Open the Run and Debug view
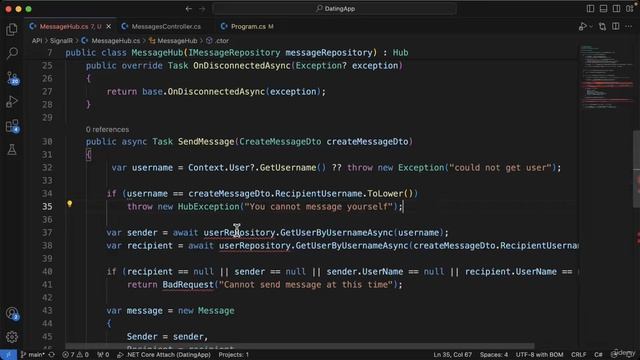This screenshot has height=360, width=640. pyautogui.click(x=12, y=101)
